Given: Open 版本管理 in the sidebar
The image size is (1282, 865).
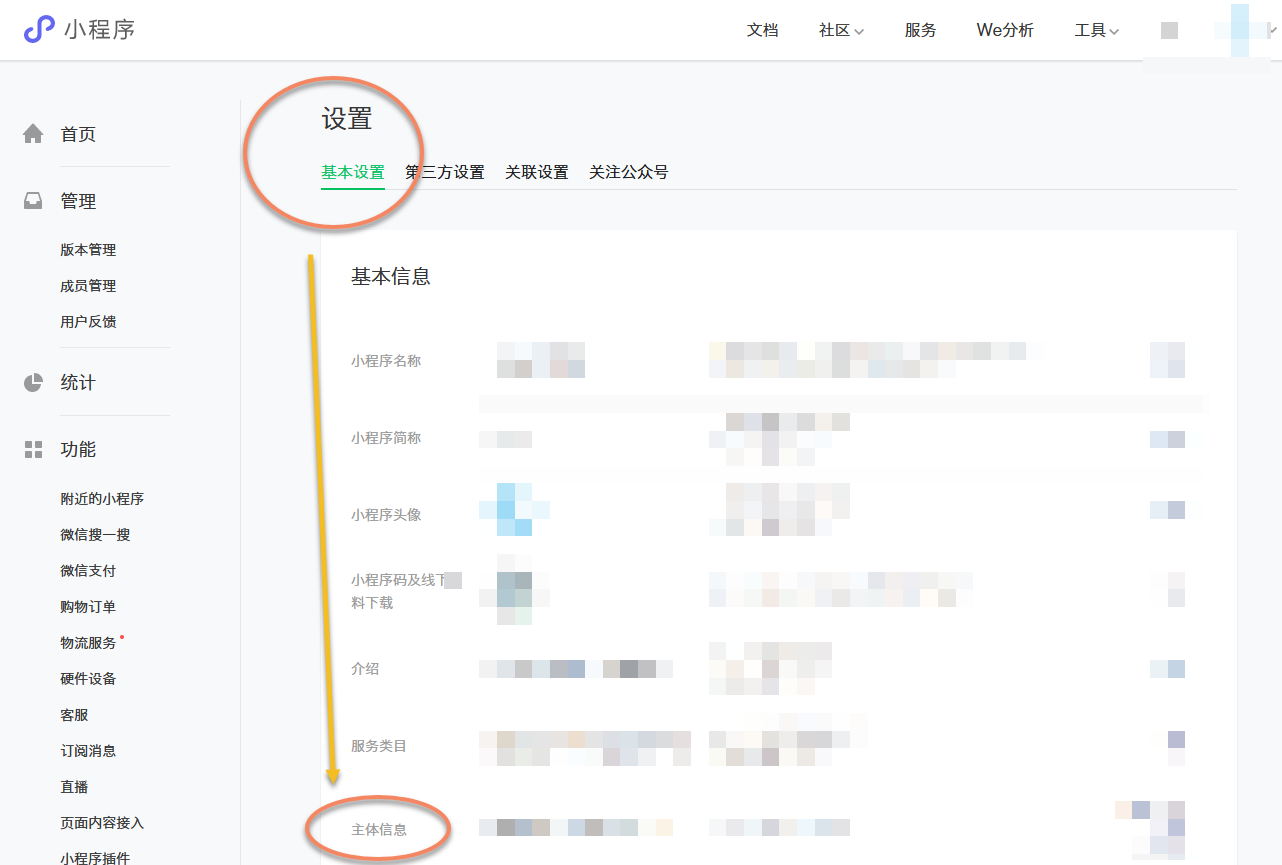Looking at the screenshot, I should coord(88,250).
